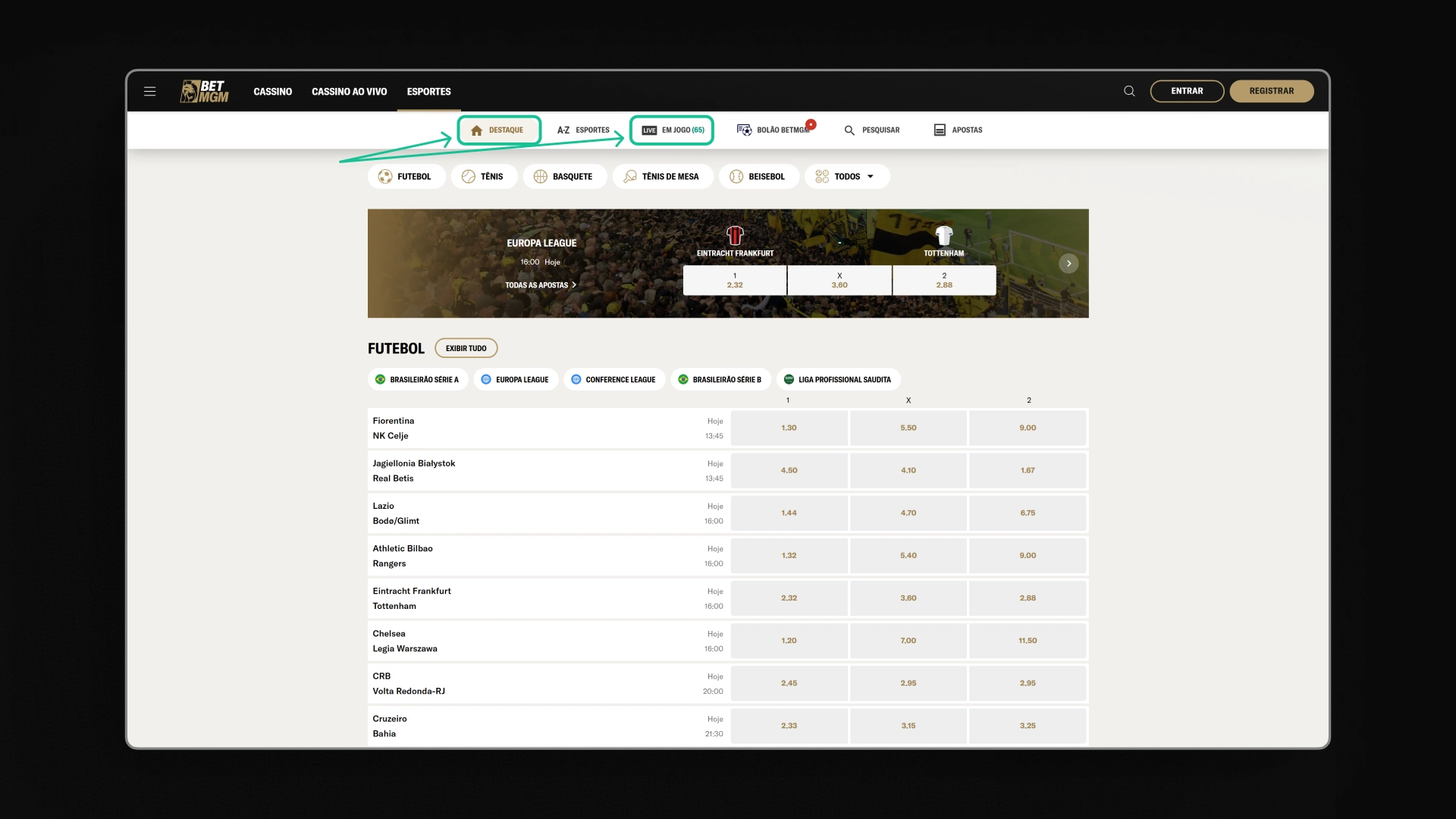Open the Cassino ao Vivo menu item

coord(350,92)
